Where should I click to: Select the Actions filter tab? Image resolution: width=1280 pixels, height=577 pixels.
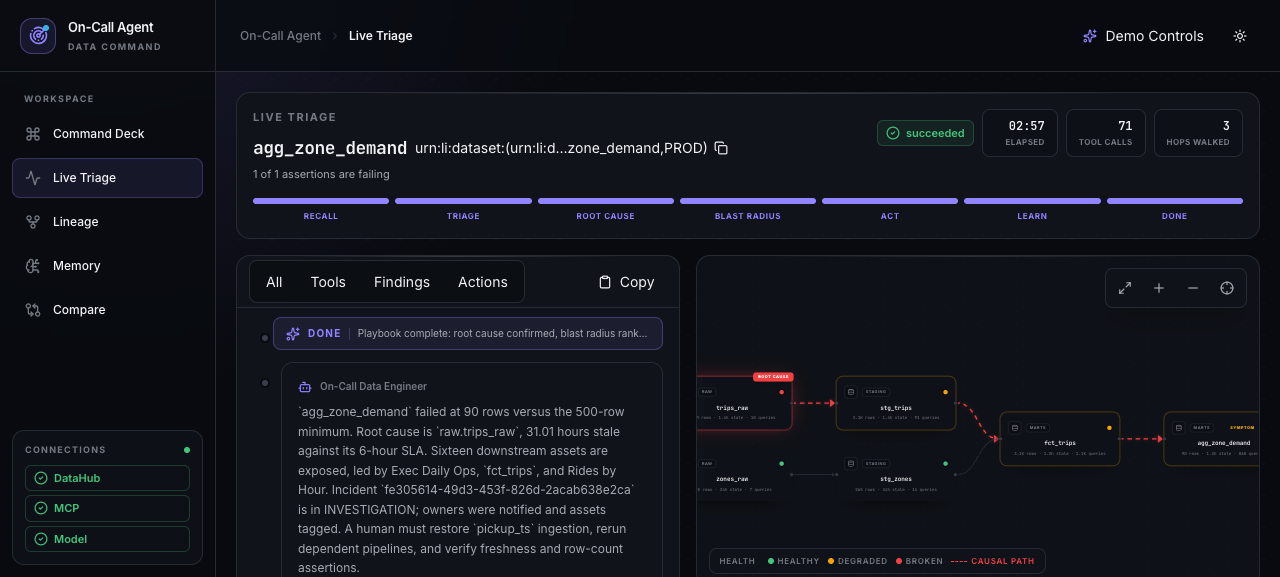483,282
